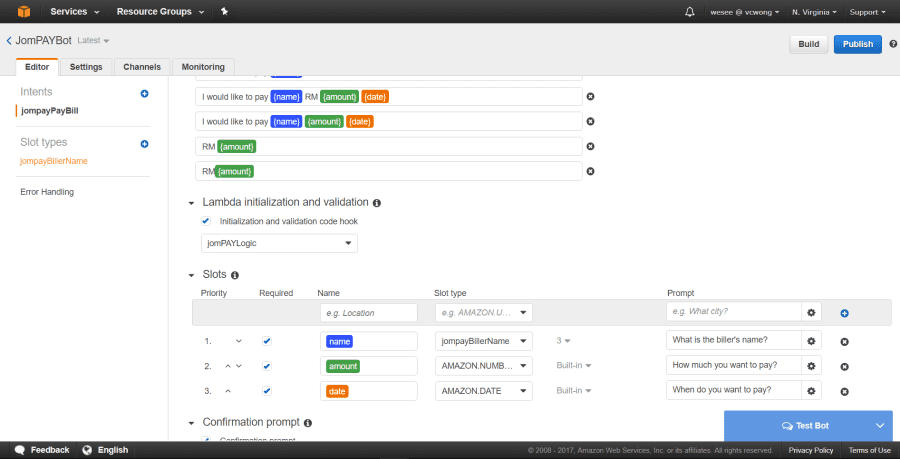The width and height of the screenshot is (900, 459).
Task: Add a new slot type with plus icon
Action: 145,144
